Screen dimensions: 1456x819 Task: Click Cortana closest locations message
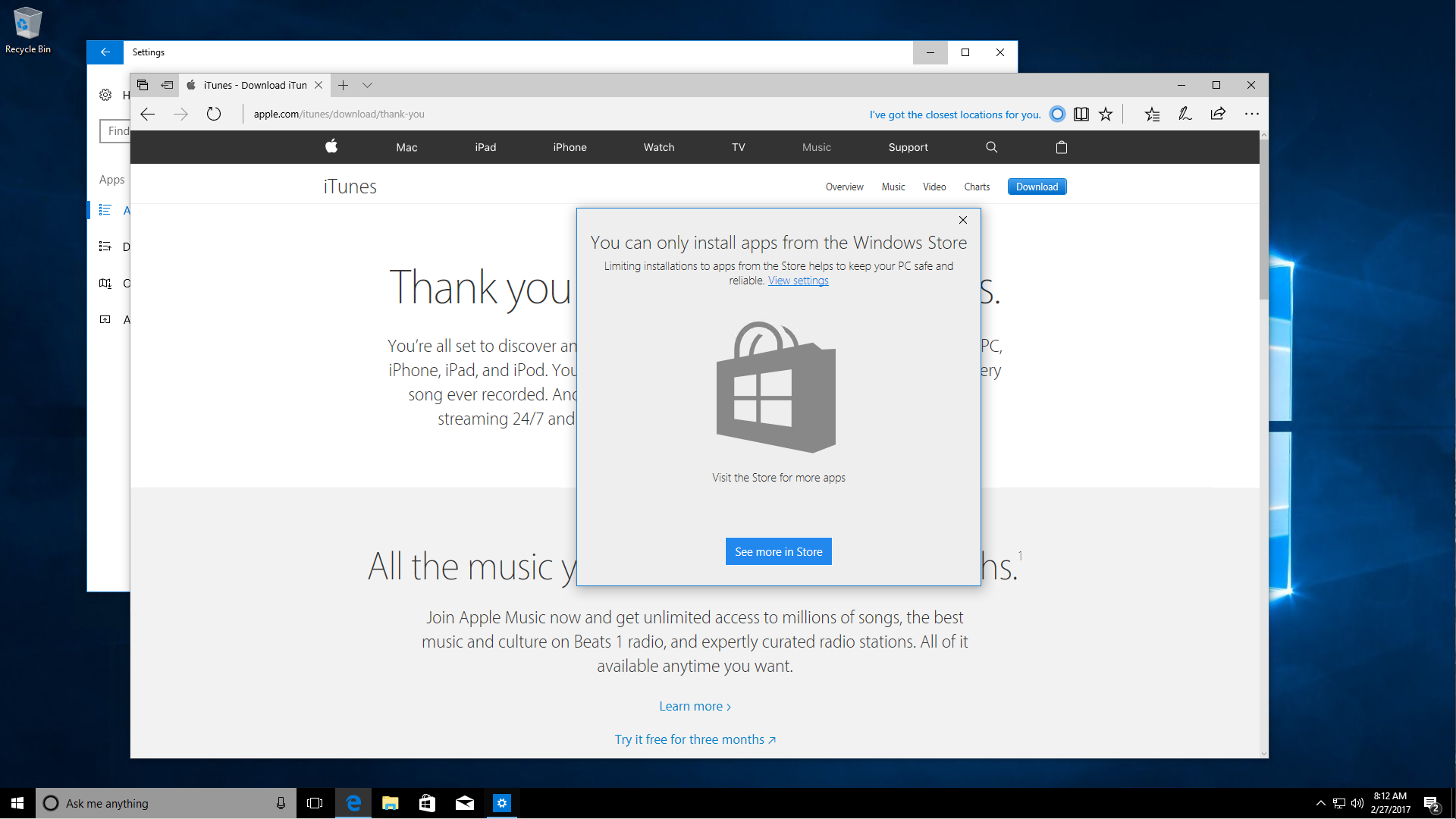pyautogui.click(x=955, y=115)
